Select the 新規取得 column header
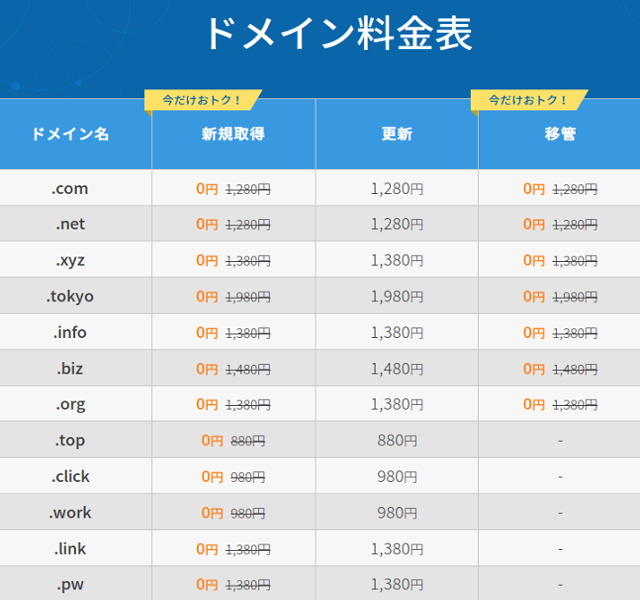 (233, 134)
